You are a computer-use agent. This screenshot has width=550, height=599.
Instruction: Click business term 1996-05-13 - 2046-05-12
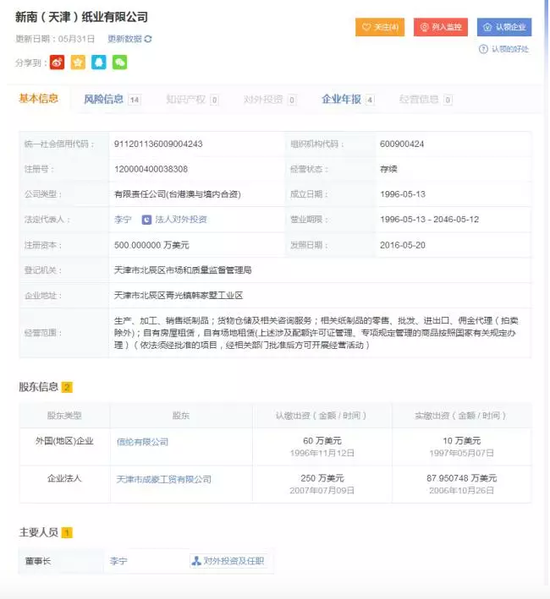click(429, 220)
